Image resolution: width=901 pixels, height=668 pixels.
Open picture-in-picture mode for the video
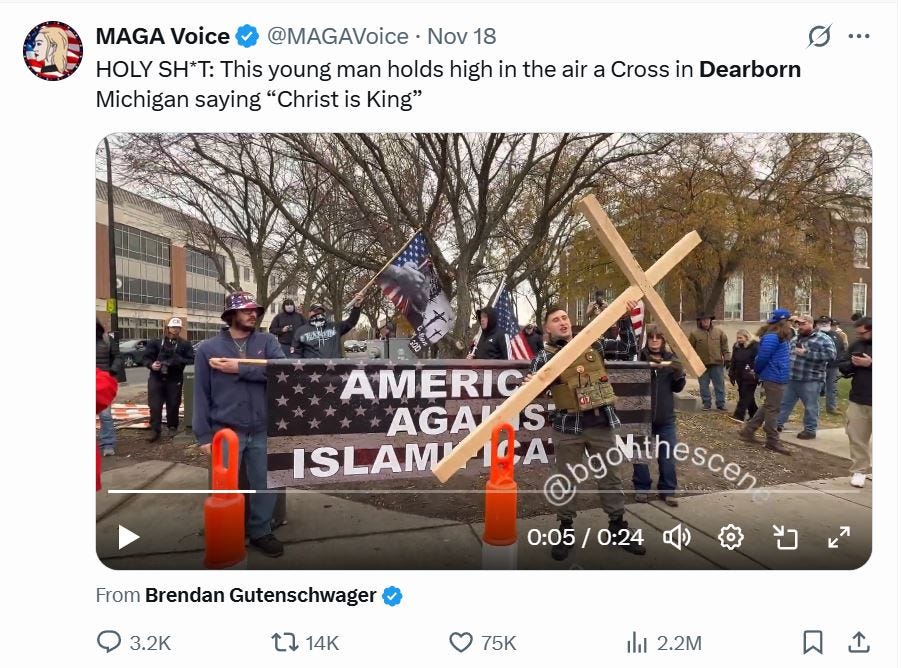point(786,537)
